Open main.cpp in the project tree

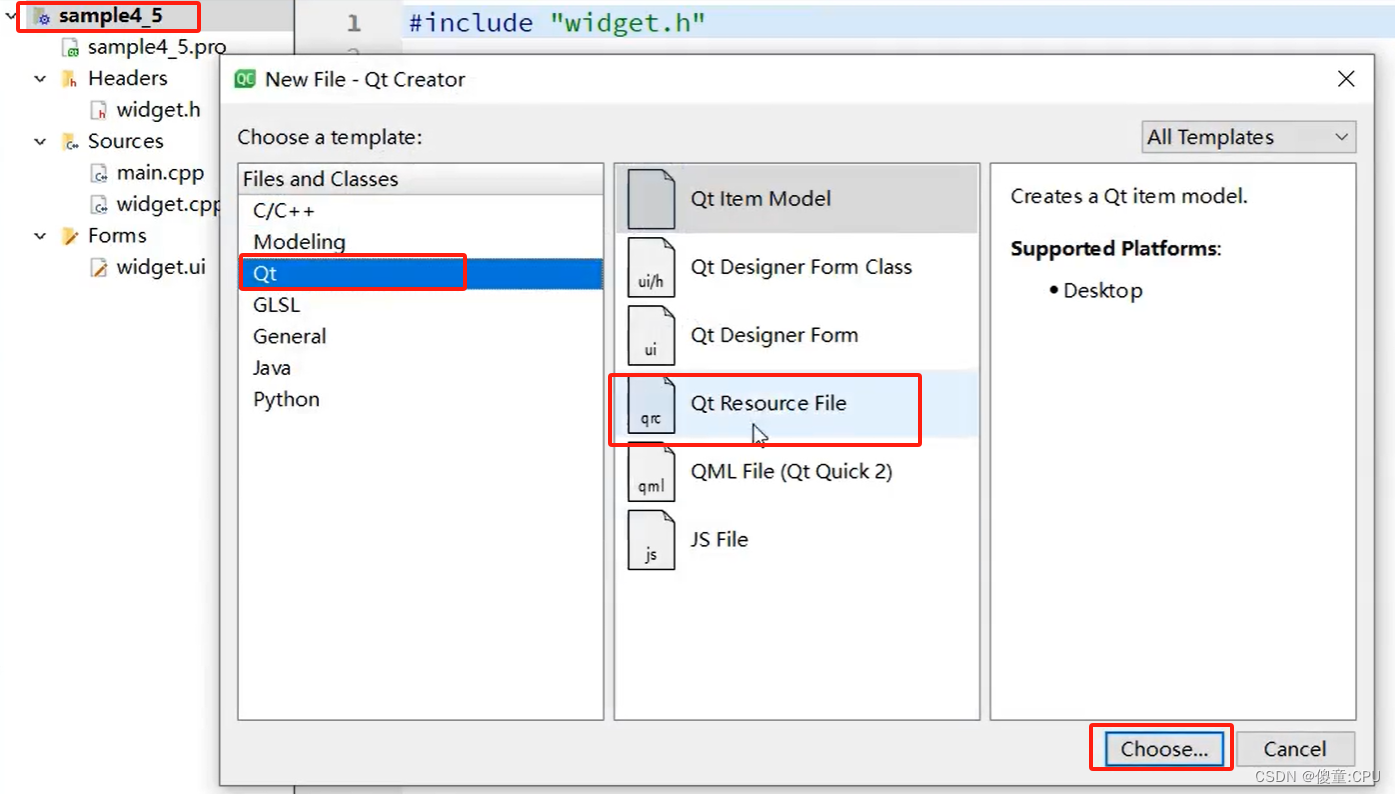pos(160,173)
